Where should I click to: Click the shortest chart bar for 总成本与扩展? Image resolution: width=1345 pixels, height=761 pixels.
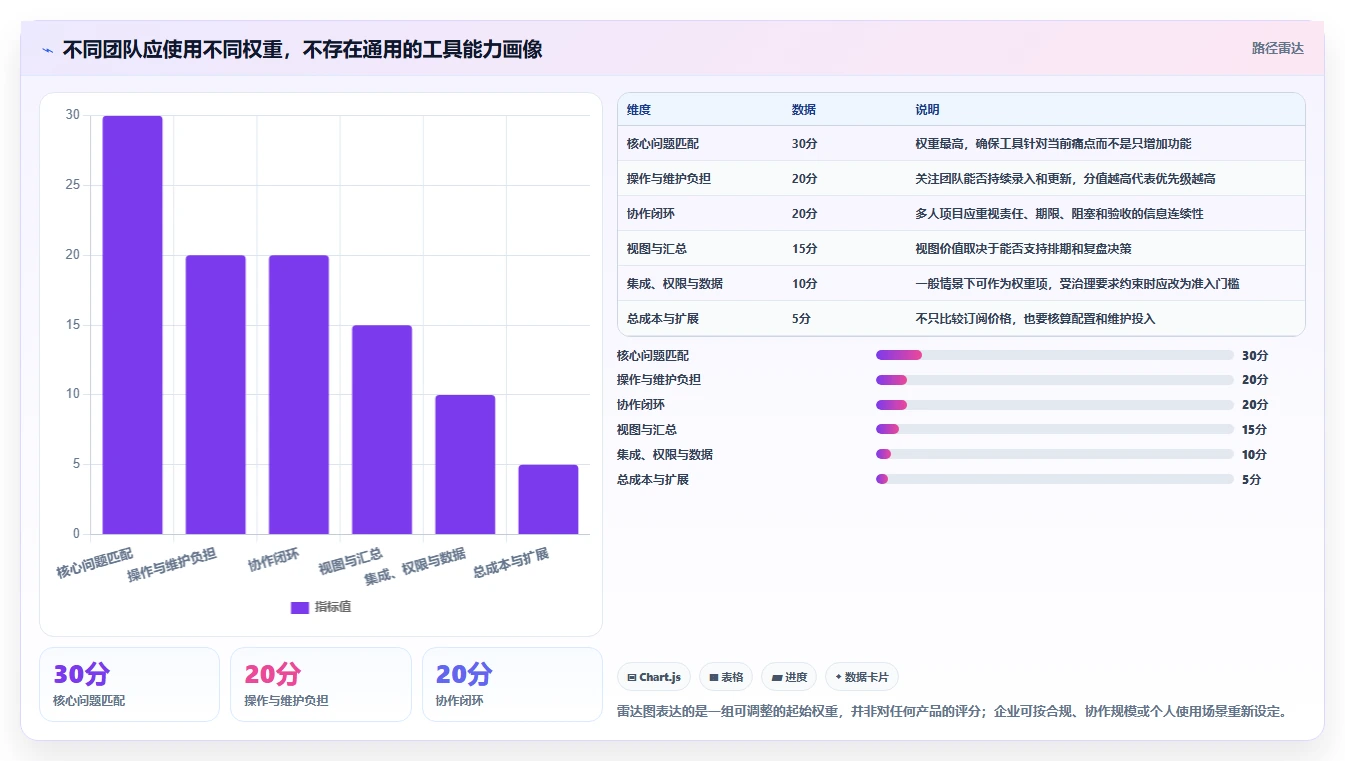(x=548, y=499)
